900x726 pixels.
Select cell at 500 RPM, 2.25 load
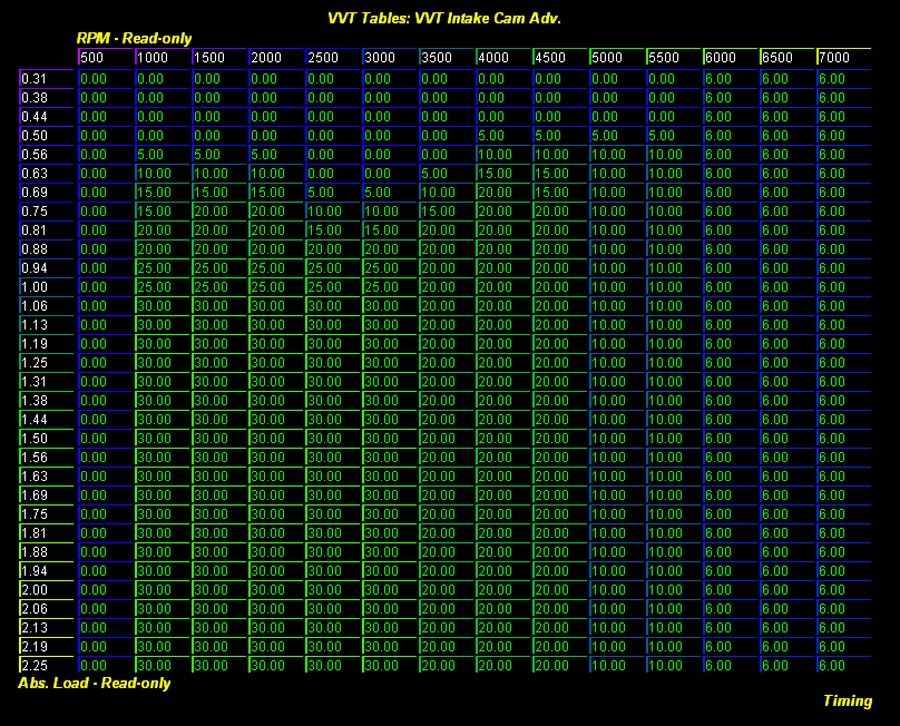(105, 666)
